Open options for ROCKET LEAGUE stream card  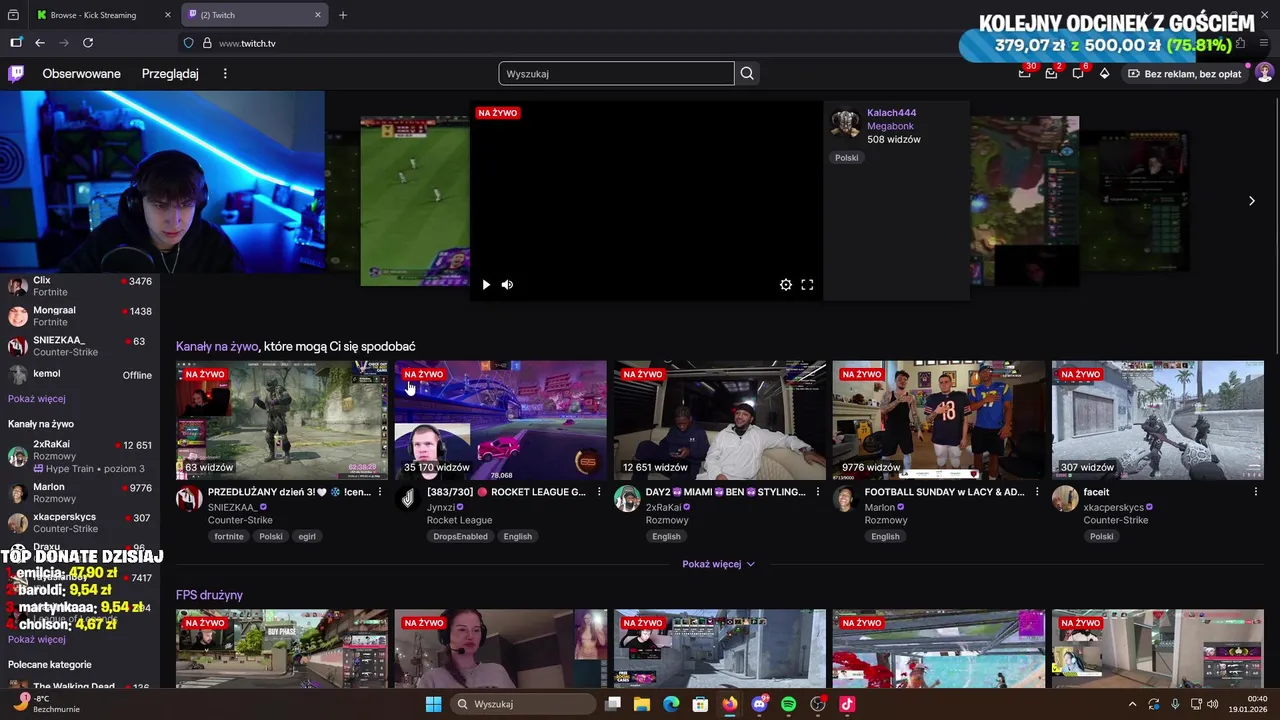(599, 492)
